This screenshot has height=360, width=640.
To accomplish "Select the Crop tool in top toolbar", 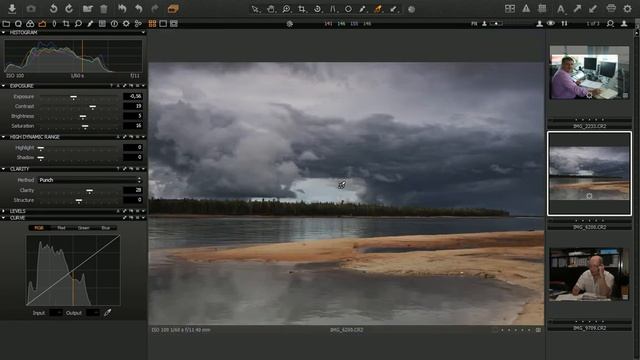I will 302,9.
